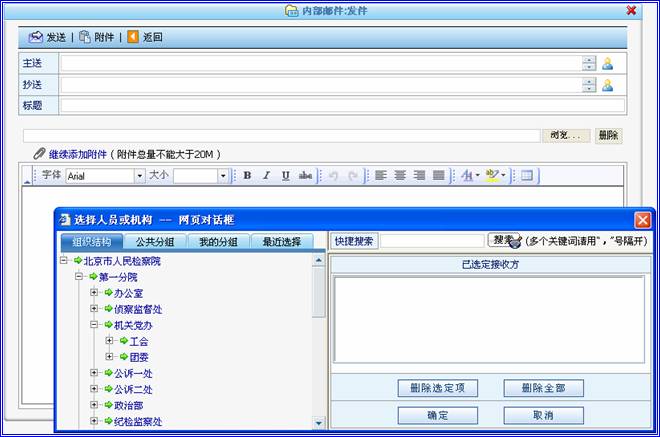660x437 pixels.
Task: Switch to the 公共分组 tab
Action: [x=155, y=241]
